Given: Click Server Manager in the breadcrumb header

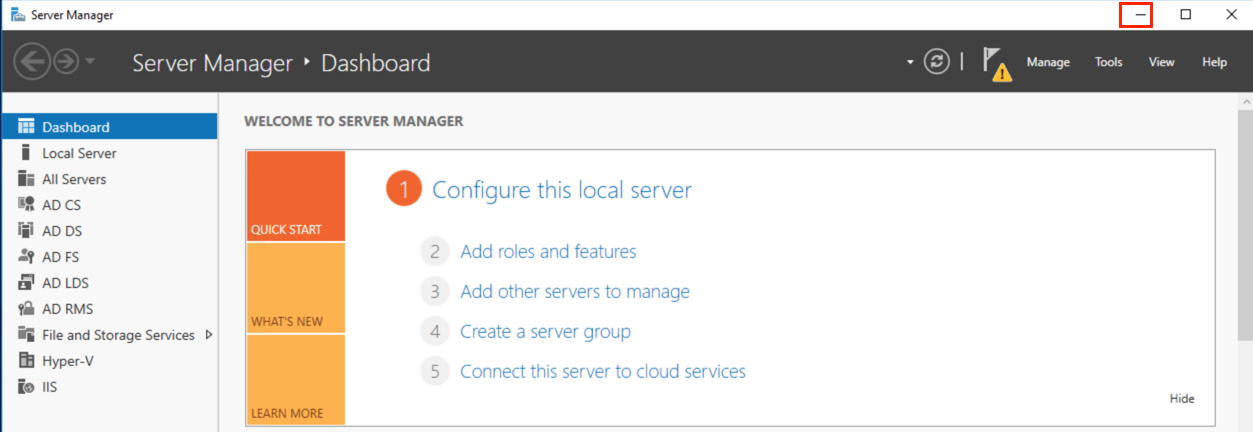Looking at the screenshot, I should 213,62.
